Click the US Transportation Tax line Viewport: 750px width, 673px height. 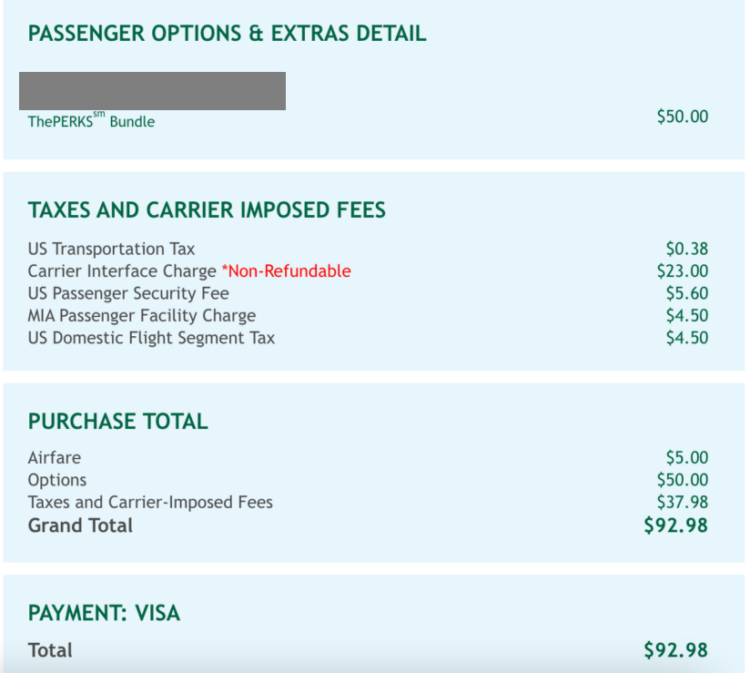(368, 249)
